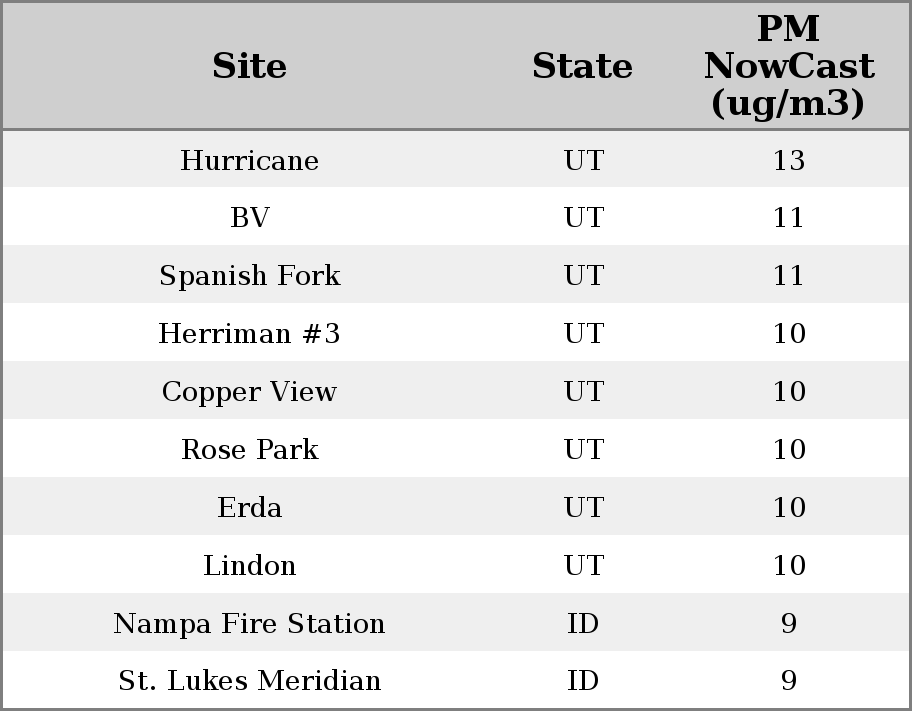Click the BV site cell
This screenshot has width=912, height=711.
pyautogui.click(x=249, y=218)
